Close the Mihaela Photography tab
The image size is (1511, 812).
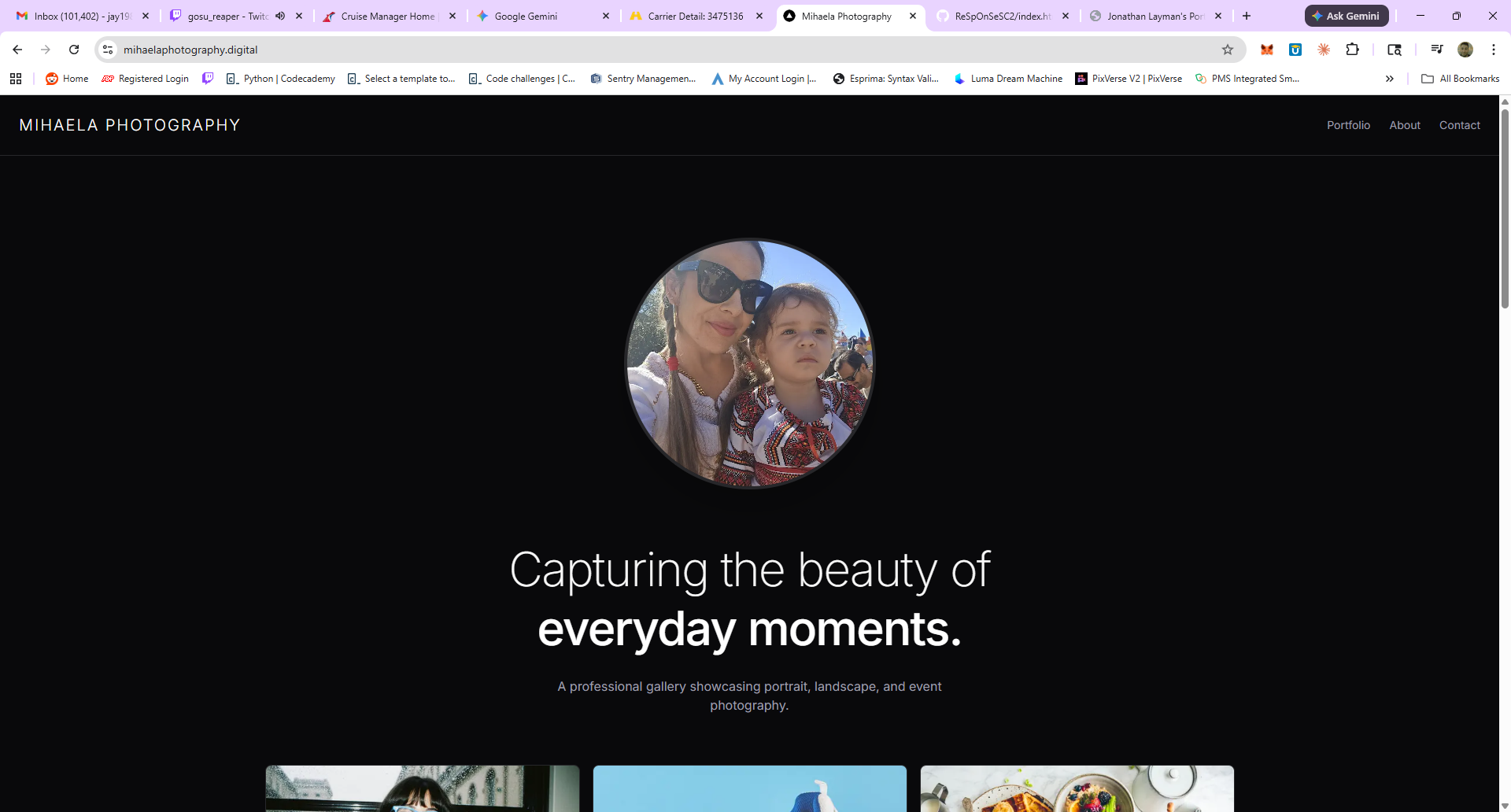pos(913,16)
